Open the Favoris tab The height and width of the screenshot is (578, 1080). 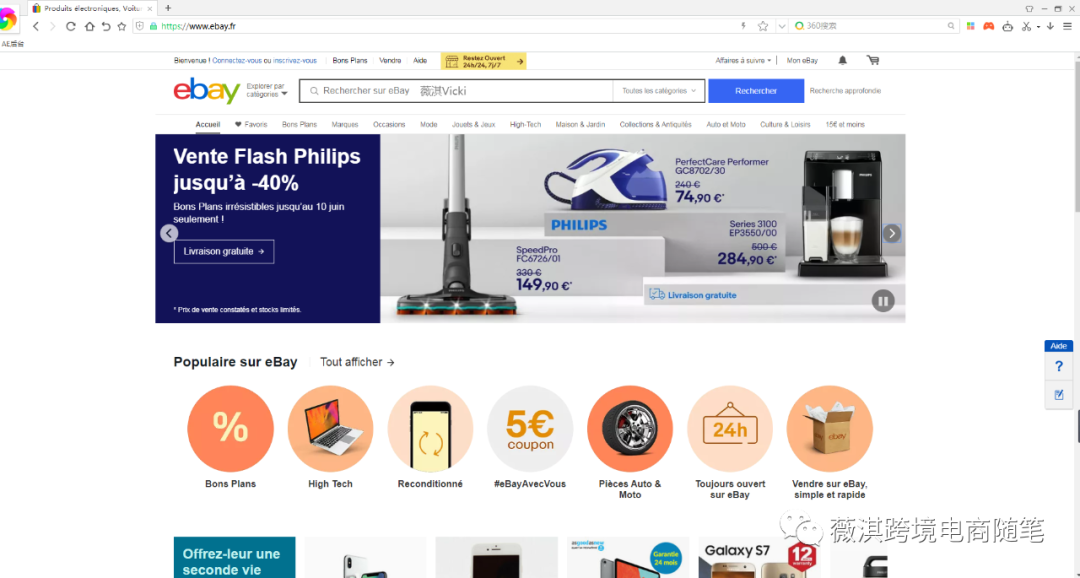[251, 125]
